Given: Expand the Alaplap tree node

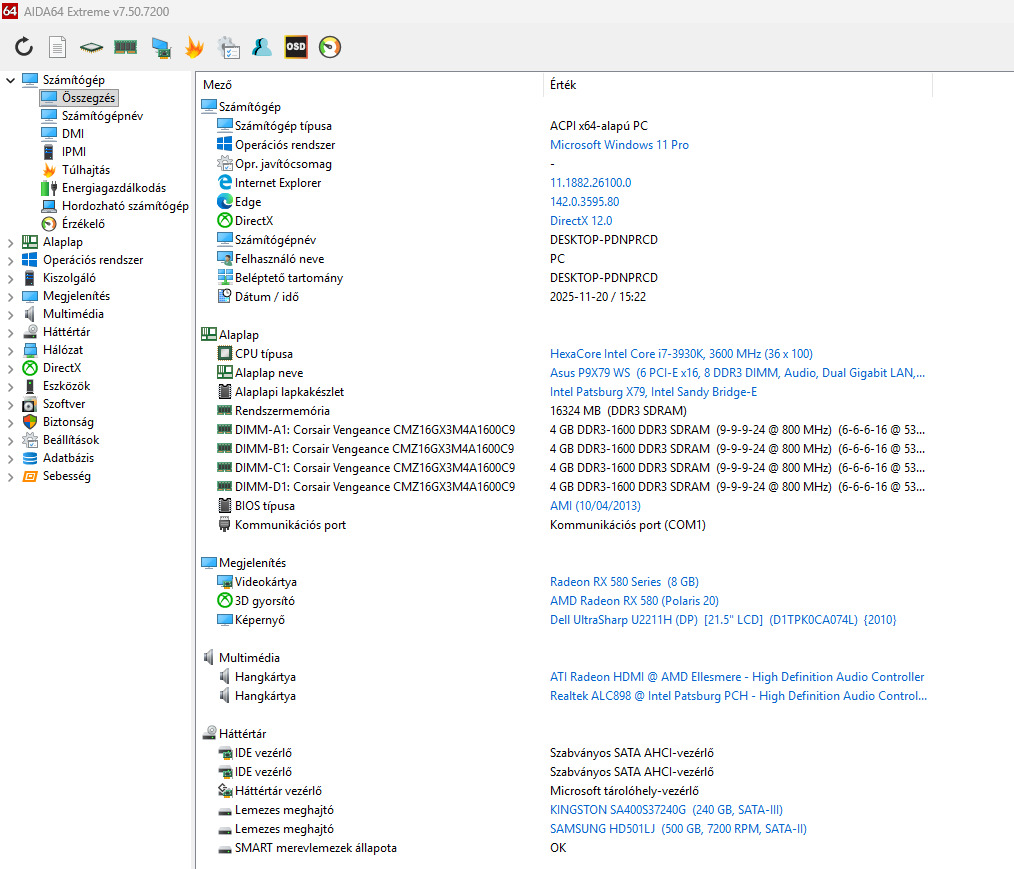Looking at the screenshot, I should click(10, 242).
